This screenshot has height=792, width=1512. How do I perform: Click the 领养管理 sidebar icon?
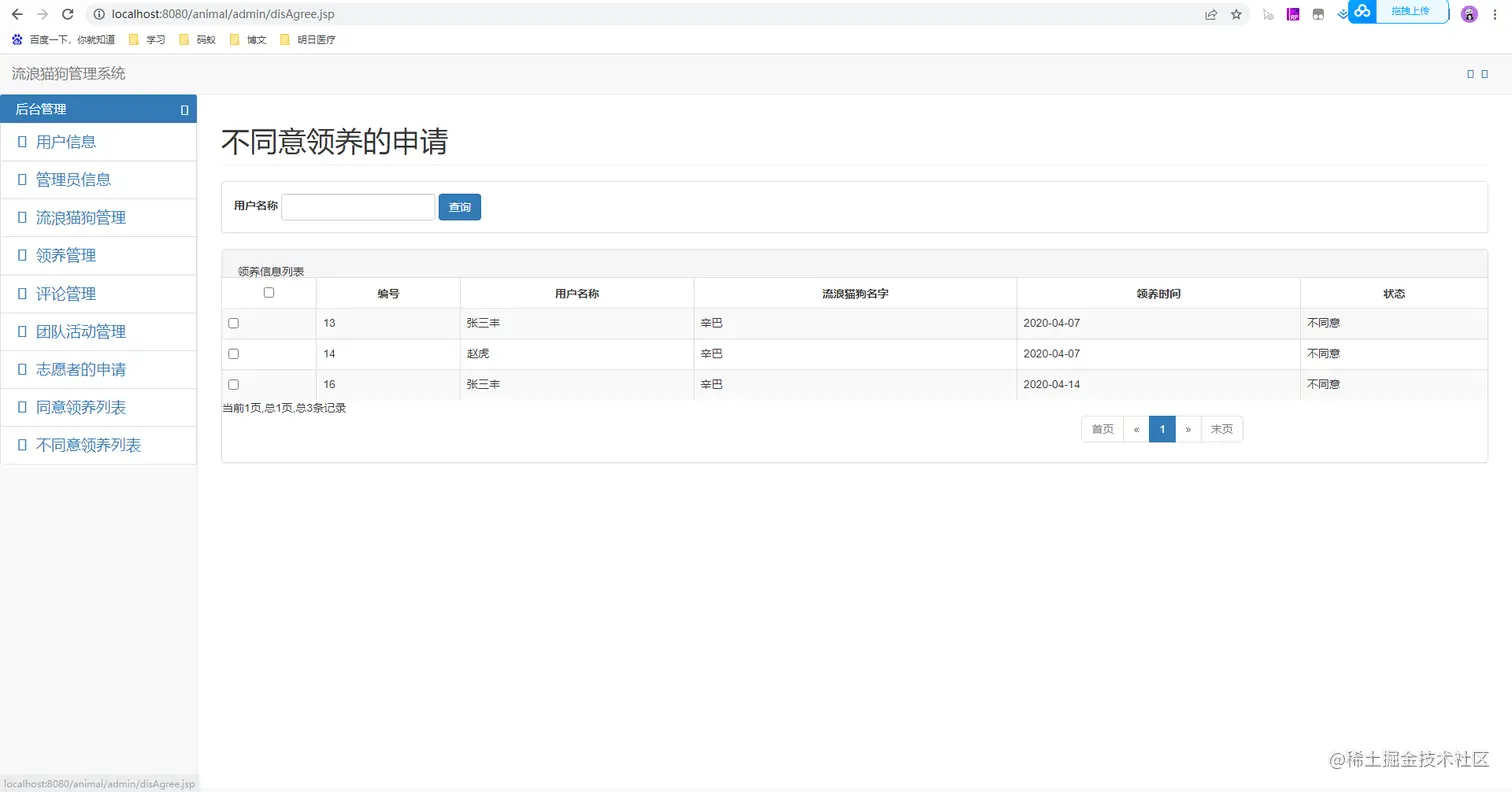click(23, 255)
